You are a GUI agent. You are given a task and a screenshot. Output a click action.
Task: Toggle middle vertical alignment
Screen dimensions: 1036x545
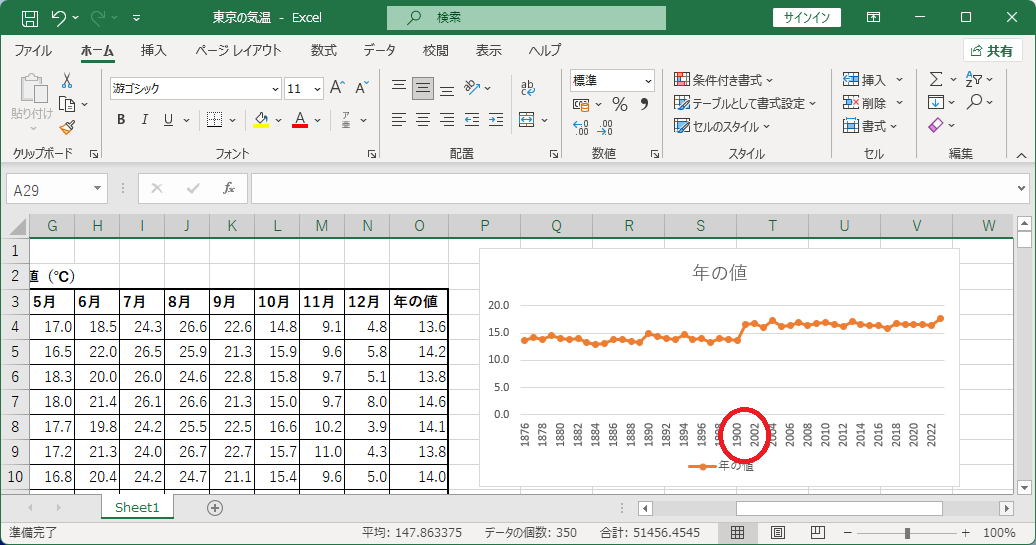tap(423, 88)
